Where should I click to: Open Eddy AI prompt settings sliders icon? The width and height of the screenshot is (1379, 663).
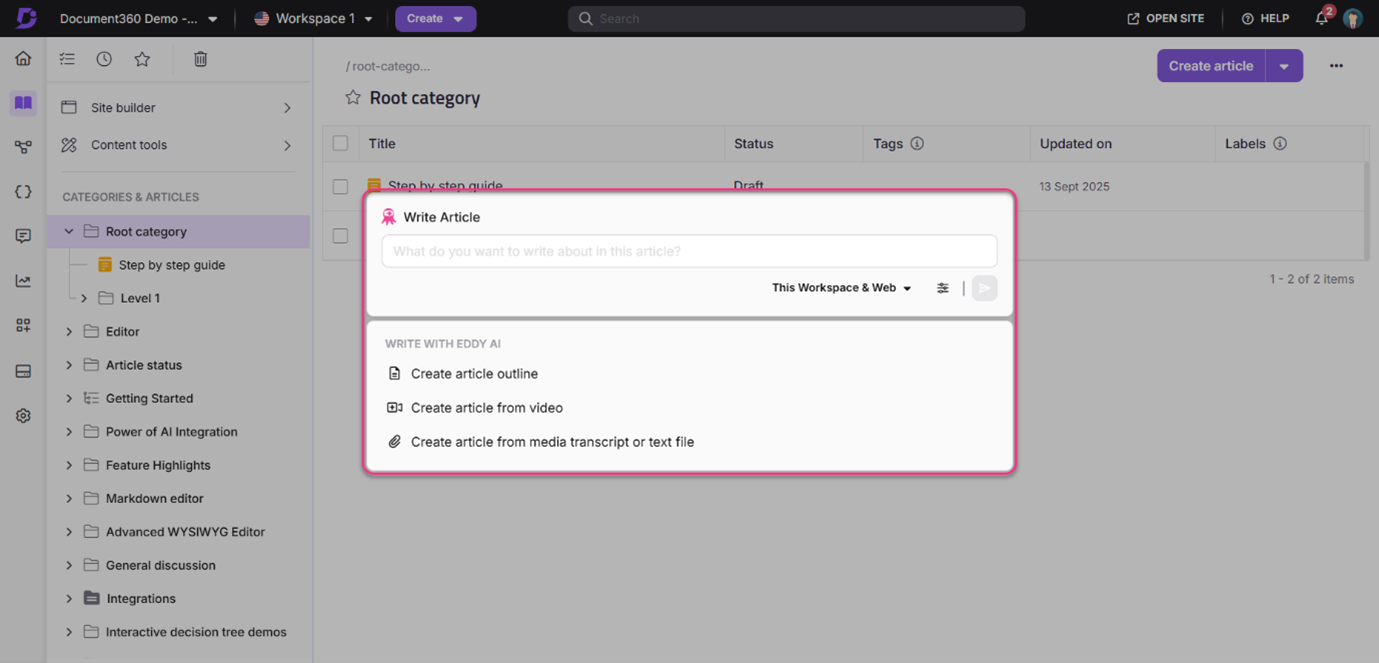pos(943,288)
